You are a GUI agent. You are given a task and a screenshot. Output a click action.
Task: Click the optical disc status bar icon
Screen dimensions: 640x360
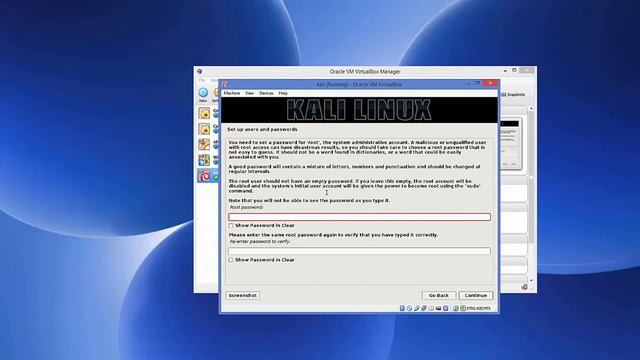[x=409, y=308]
